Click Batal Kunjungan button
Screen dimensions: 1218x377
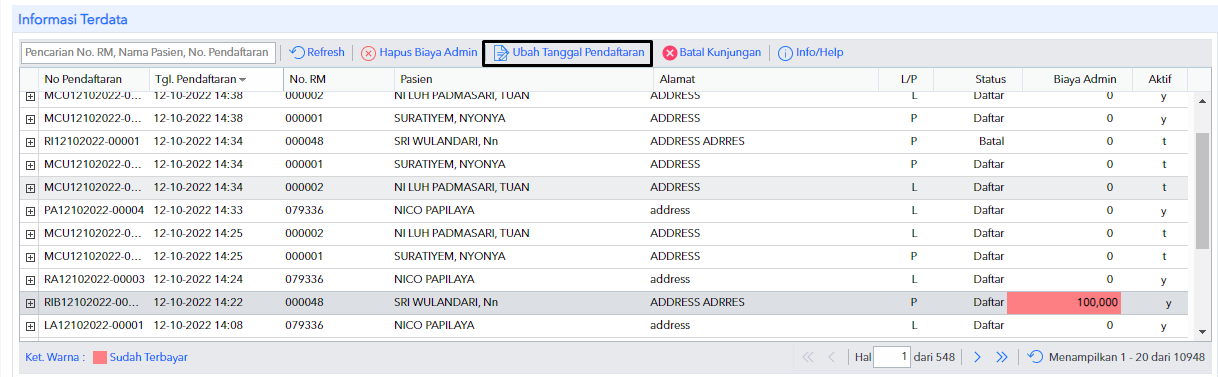tap(712, 52)
